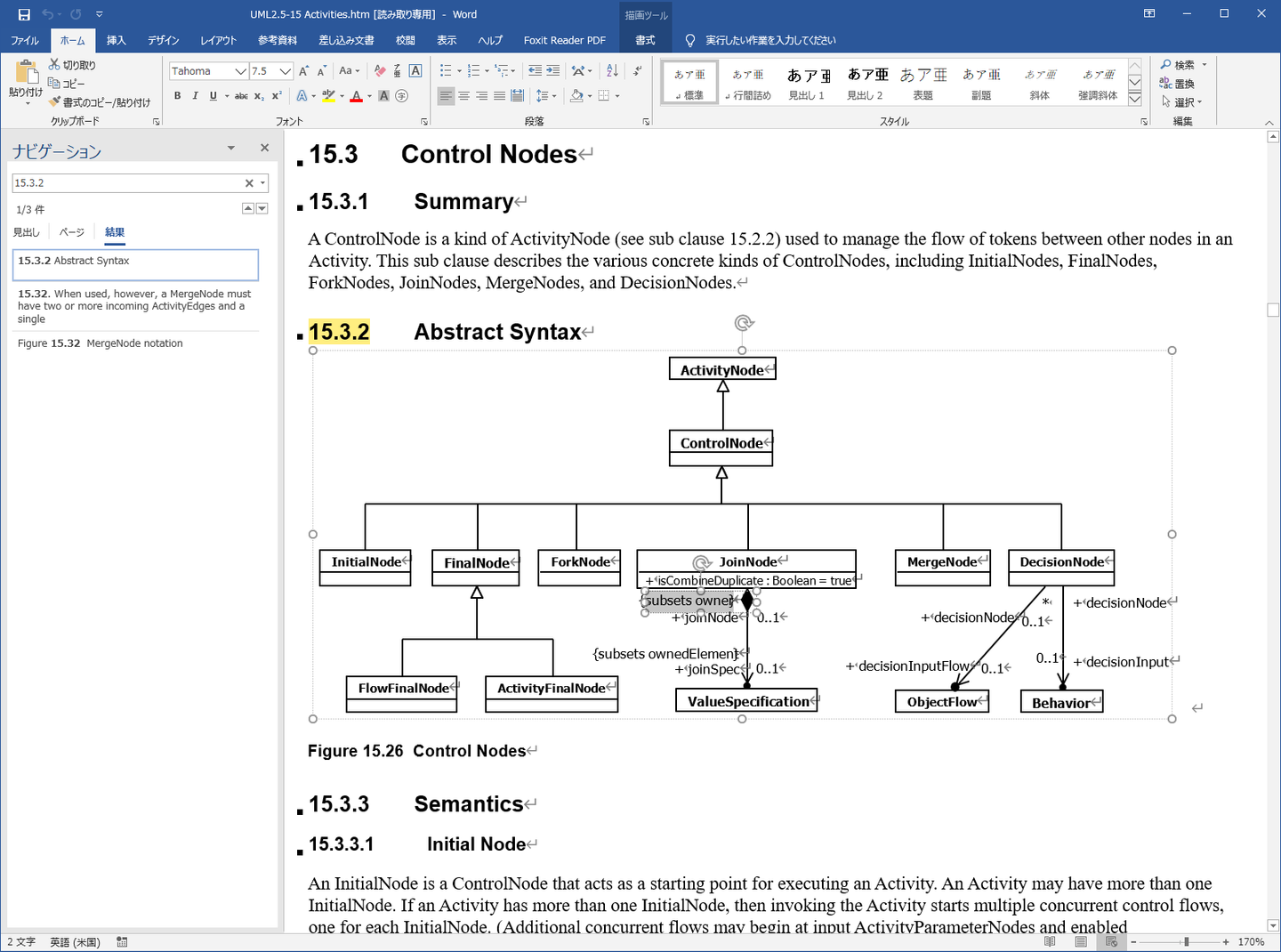1281x952 pixels.
Task: Select the 15.3.2 Abstract Syntax search result
Action: pos(135,264)
